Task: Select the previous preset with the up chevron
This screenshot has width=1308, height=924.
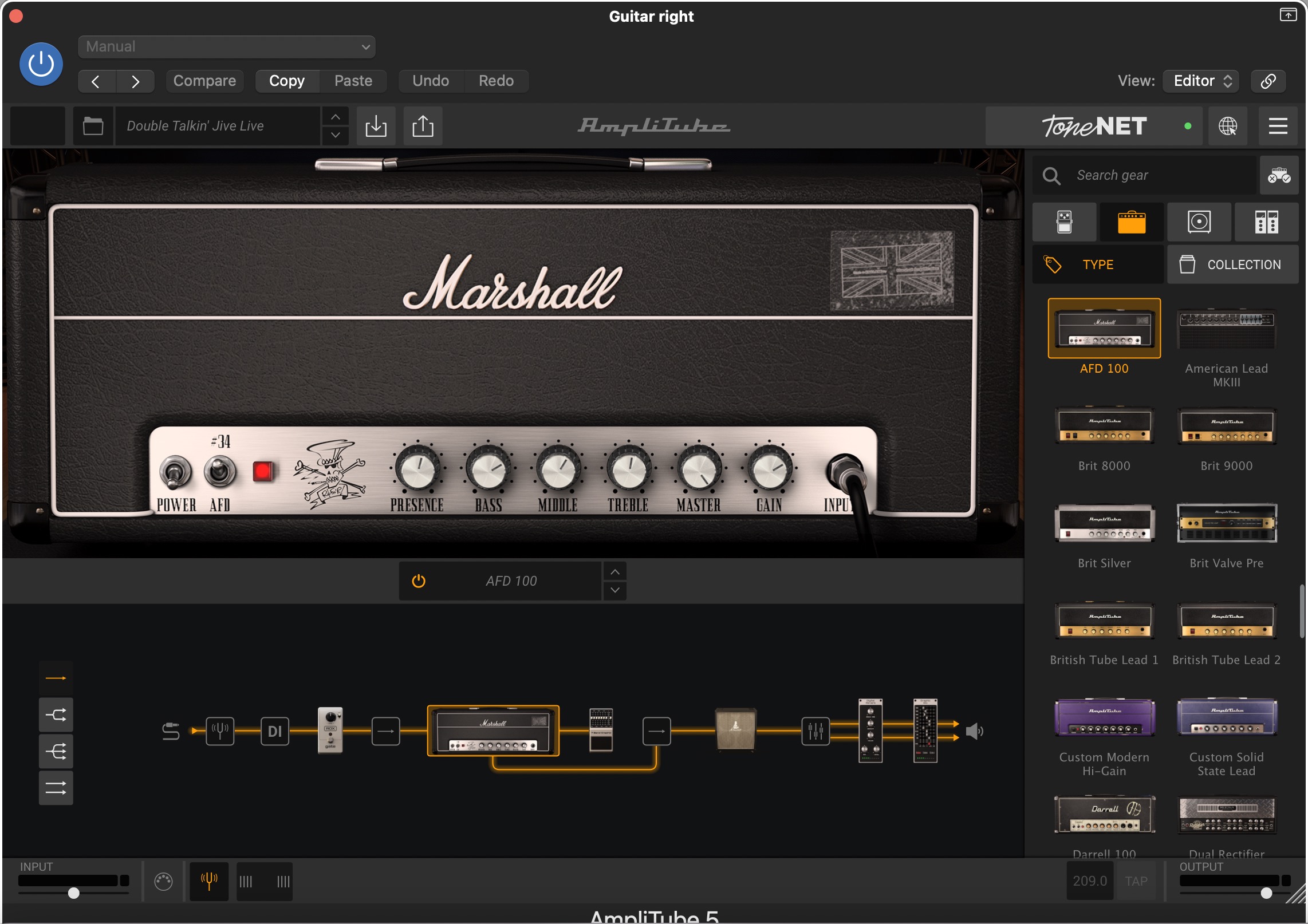Action: tap(336, 117)
